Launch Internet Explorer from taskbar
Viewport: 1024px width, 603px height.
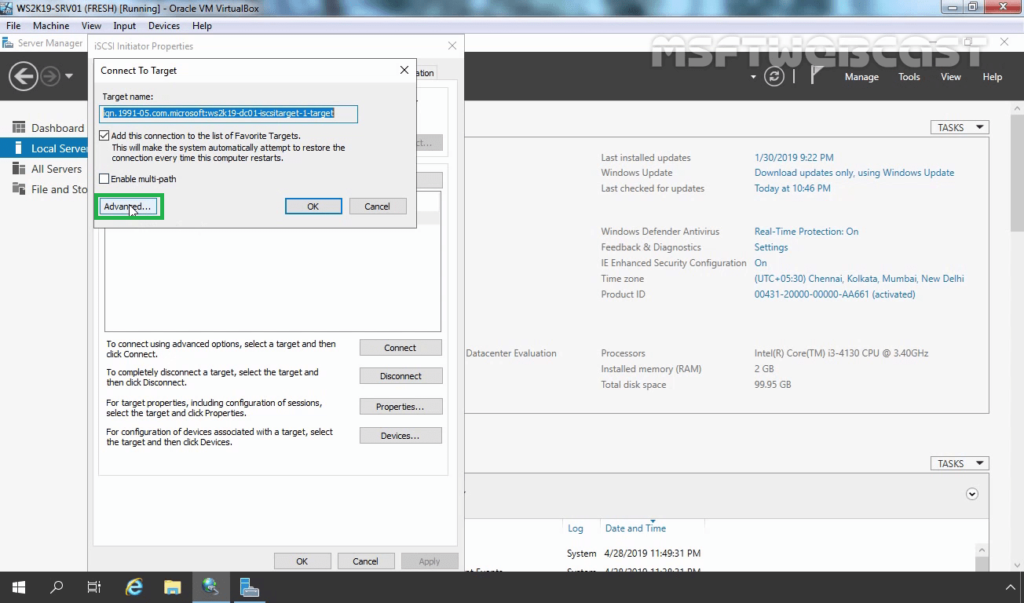134,587
